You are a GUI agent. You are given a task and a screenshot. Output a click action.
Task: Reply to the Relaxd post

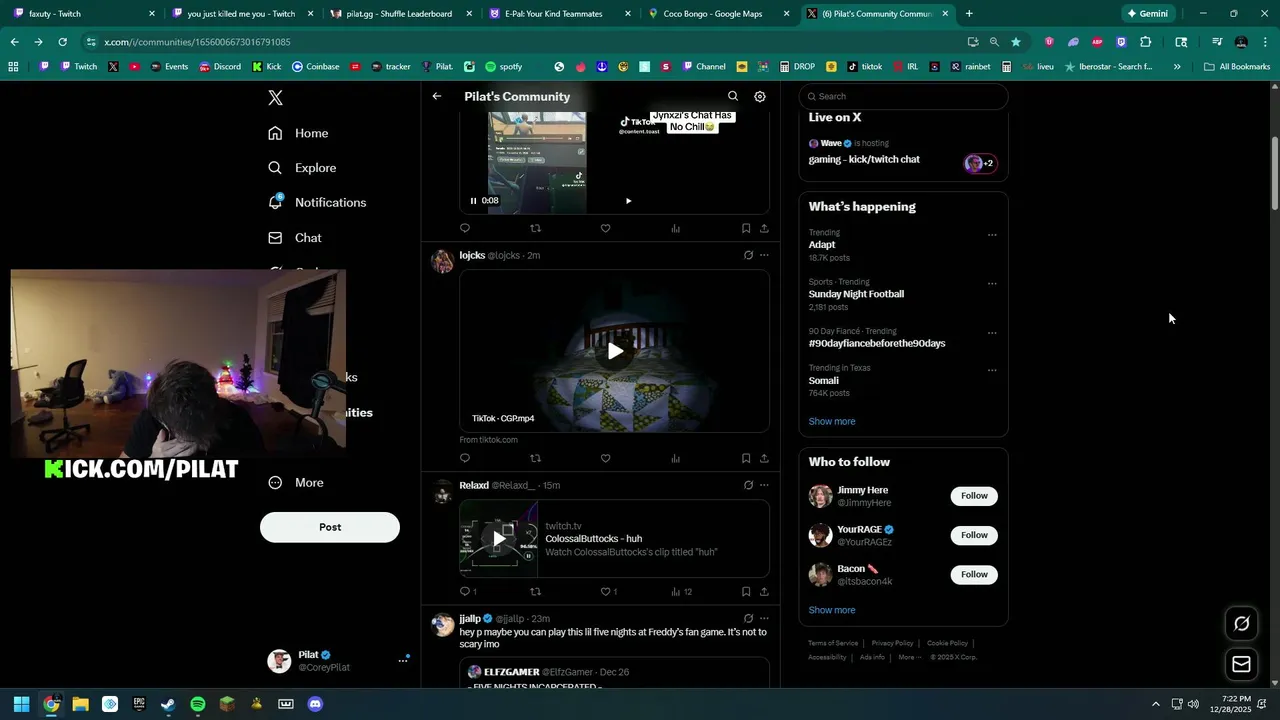tap(465, 591)
